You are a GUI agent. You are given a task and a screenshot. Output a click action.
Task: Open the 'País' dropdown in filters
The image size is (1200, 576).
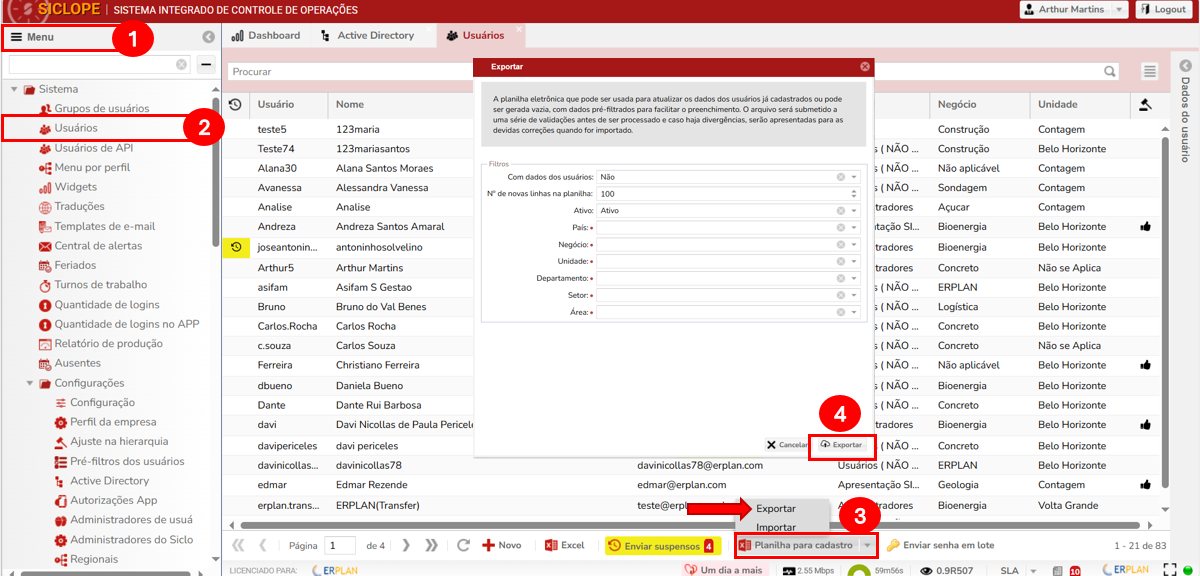(x=854, y=228)
